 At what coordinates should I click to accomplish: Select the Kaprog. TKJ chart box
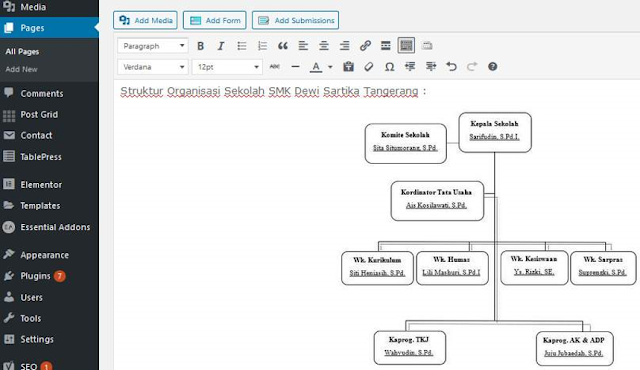point(409,348)
